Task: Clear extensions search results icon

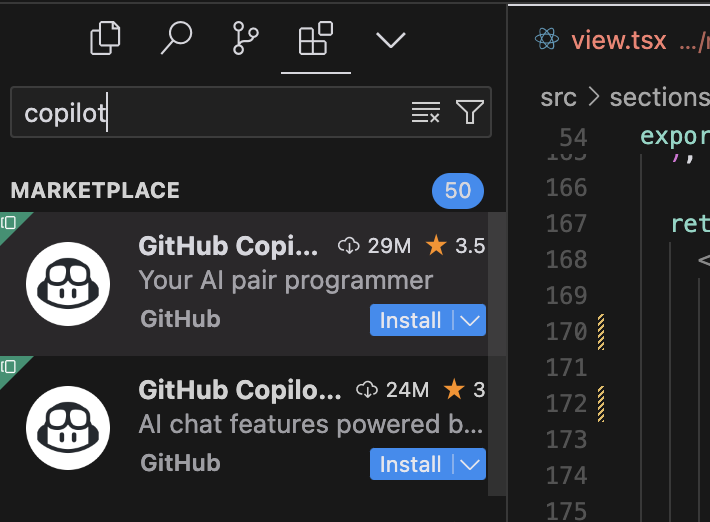Action: point(426,112)
